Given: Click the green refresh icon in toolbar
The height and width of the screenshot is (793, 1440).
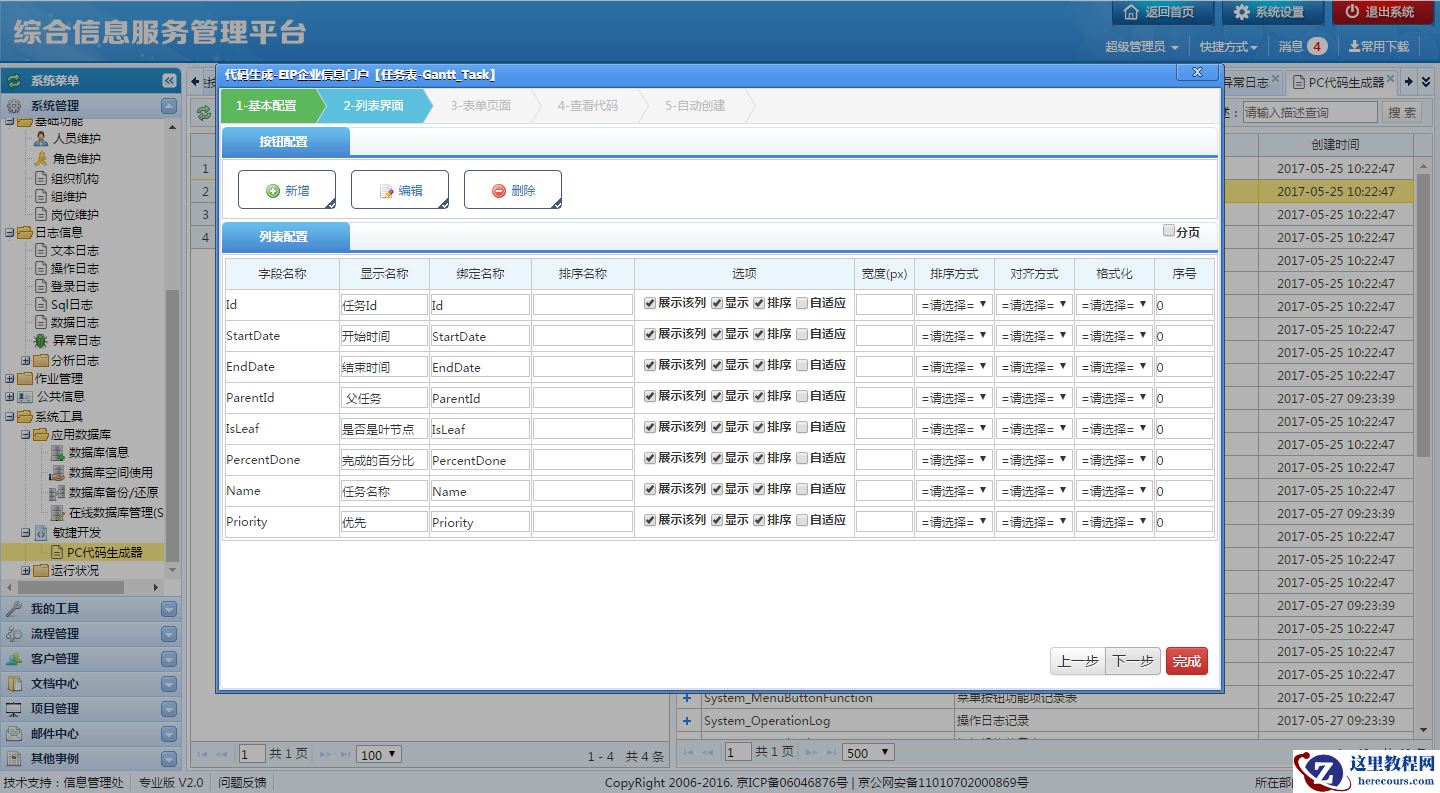Looking at the screenshot, I should pyautogui.click(x=204, y=113).
